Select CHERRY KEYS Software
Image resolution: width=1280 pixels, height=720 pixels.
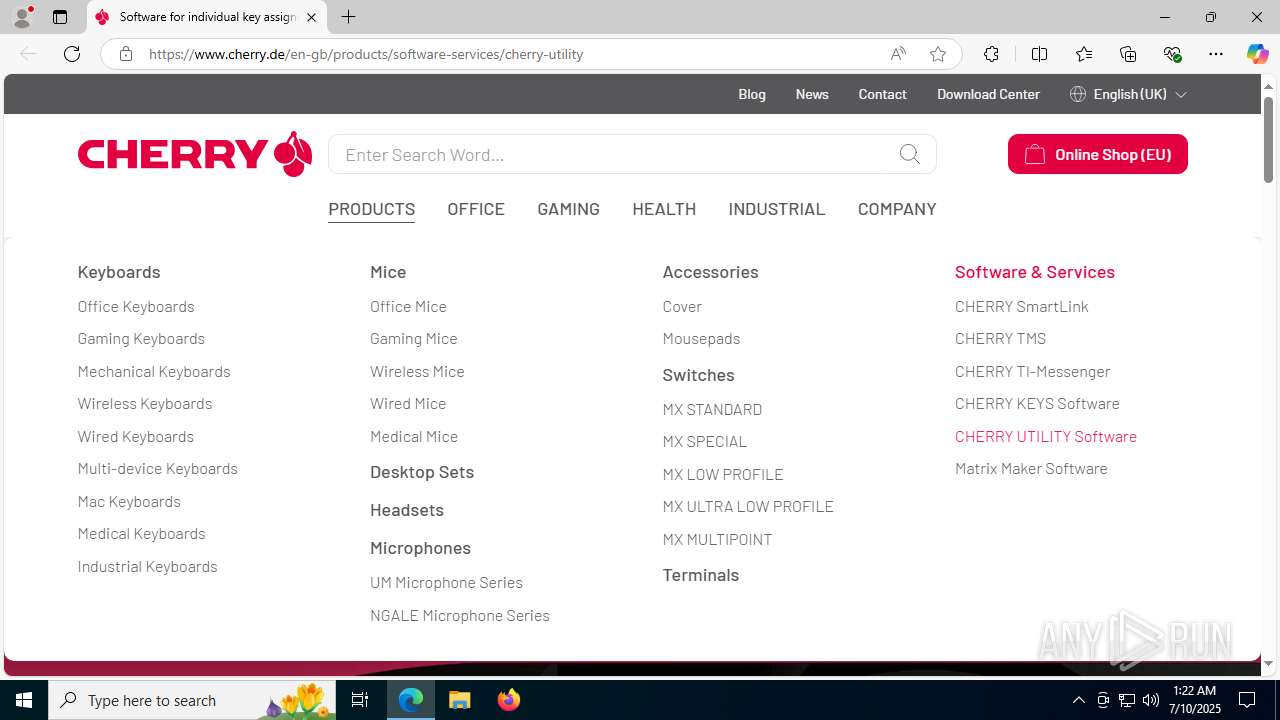pyautogui.click(x=1037, y=403)
